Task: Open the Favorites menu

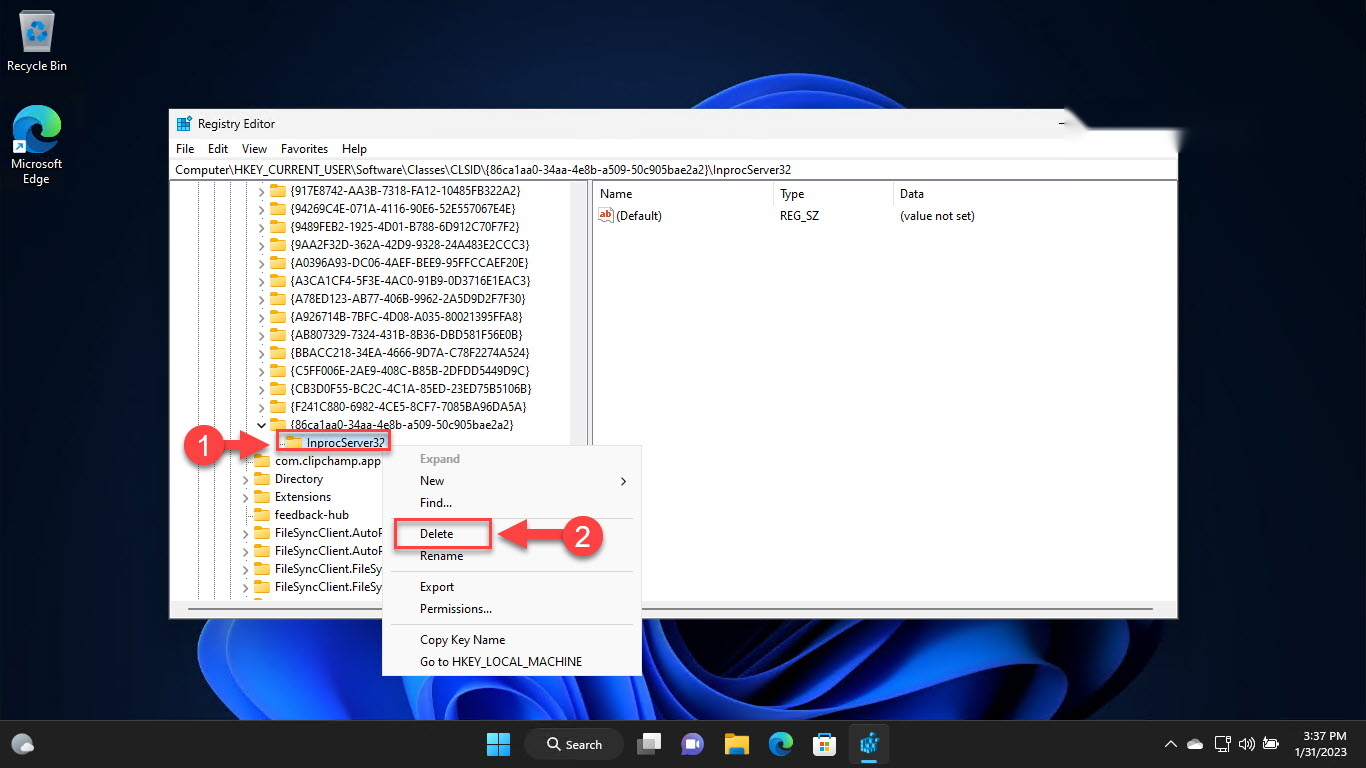Action: (x=304, y=148)
